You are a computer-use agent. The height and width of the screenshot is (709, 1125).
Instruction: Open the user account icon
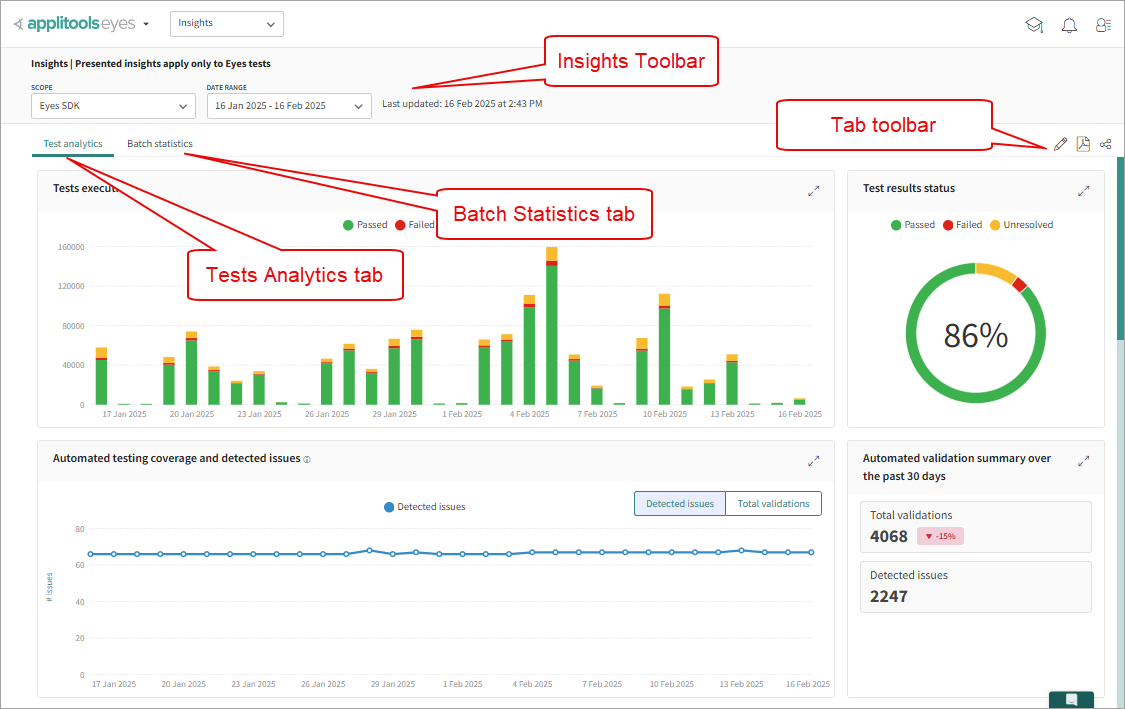click(1103, 25)
